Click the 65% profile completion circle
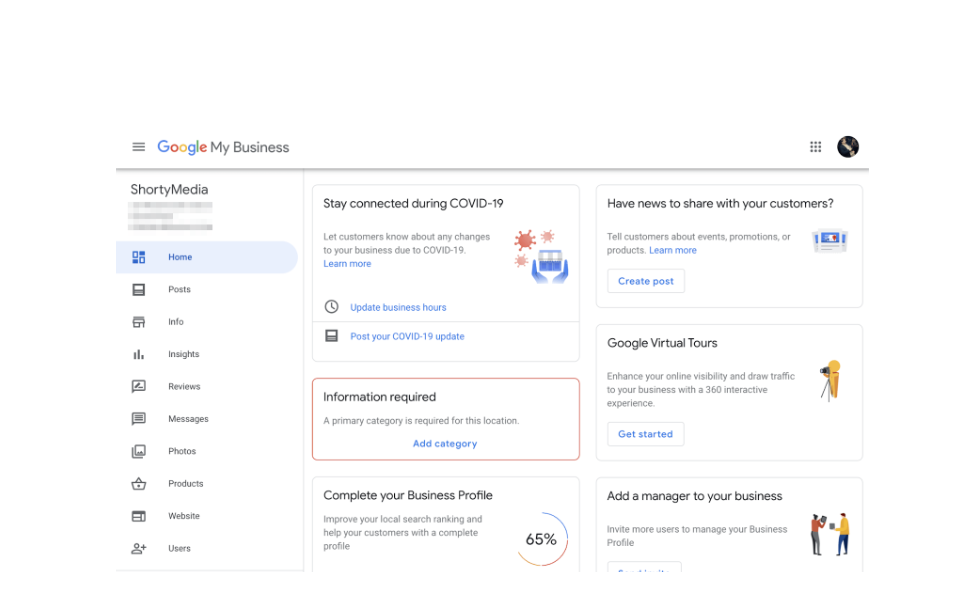The height and width of the screenshot is (606, 979). [541, 539]
